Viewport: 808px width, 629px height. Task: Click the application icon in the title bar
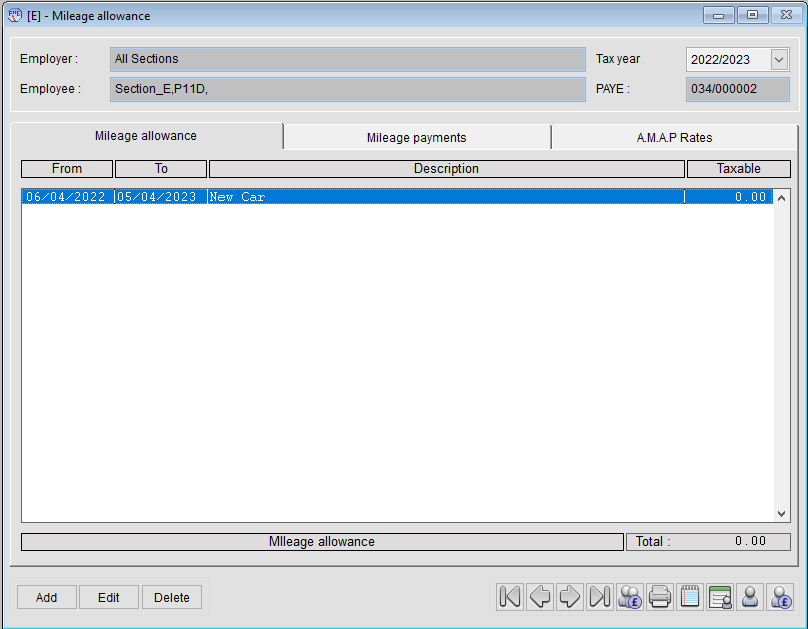coord(15,15)
